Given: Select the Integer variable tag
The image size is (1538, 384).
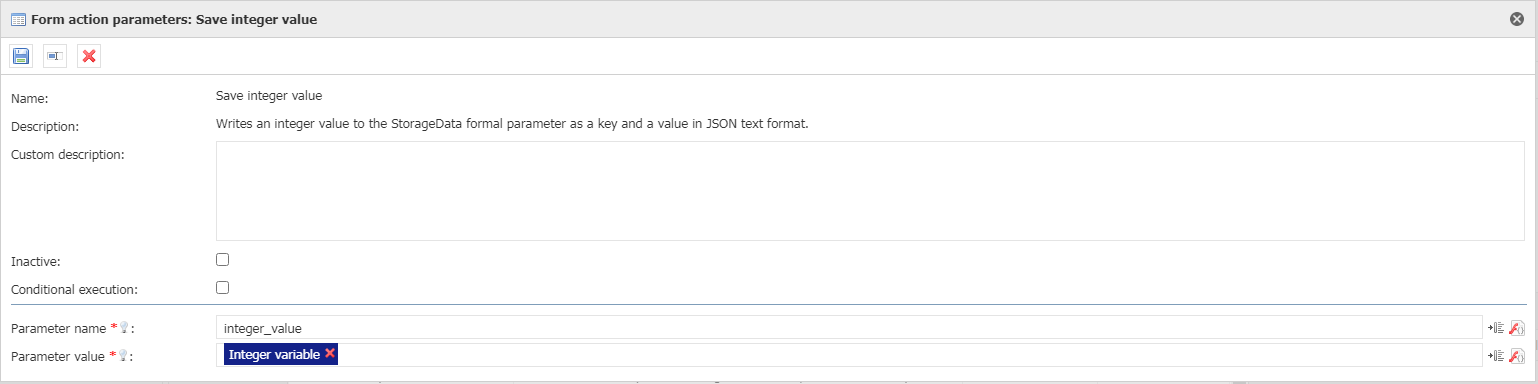Looking at the screenshot, I should [x=274, y=355].
